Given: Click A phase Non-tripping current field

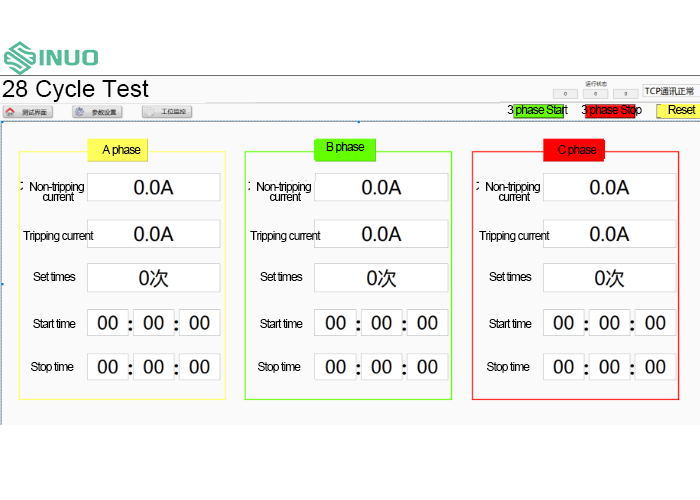Looking at the screenshot, I should pyautogui.click(x=153, y=187).
